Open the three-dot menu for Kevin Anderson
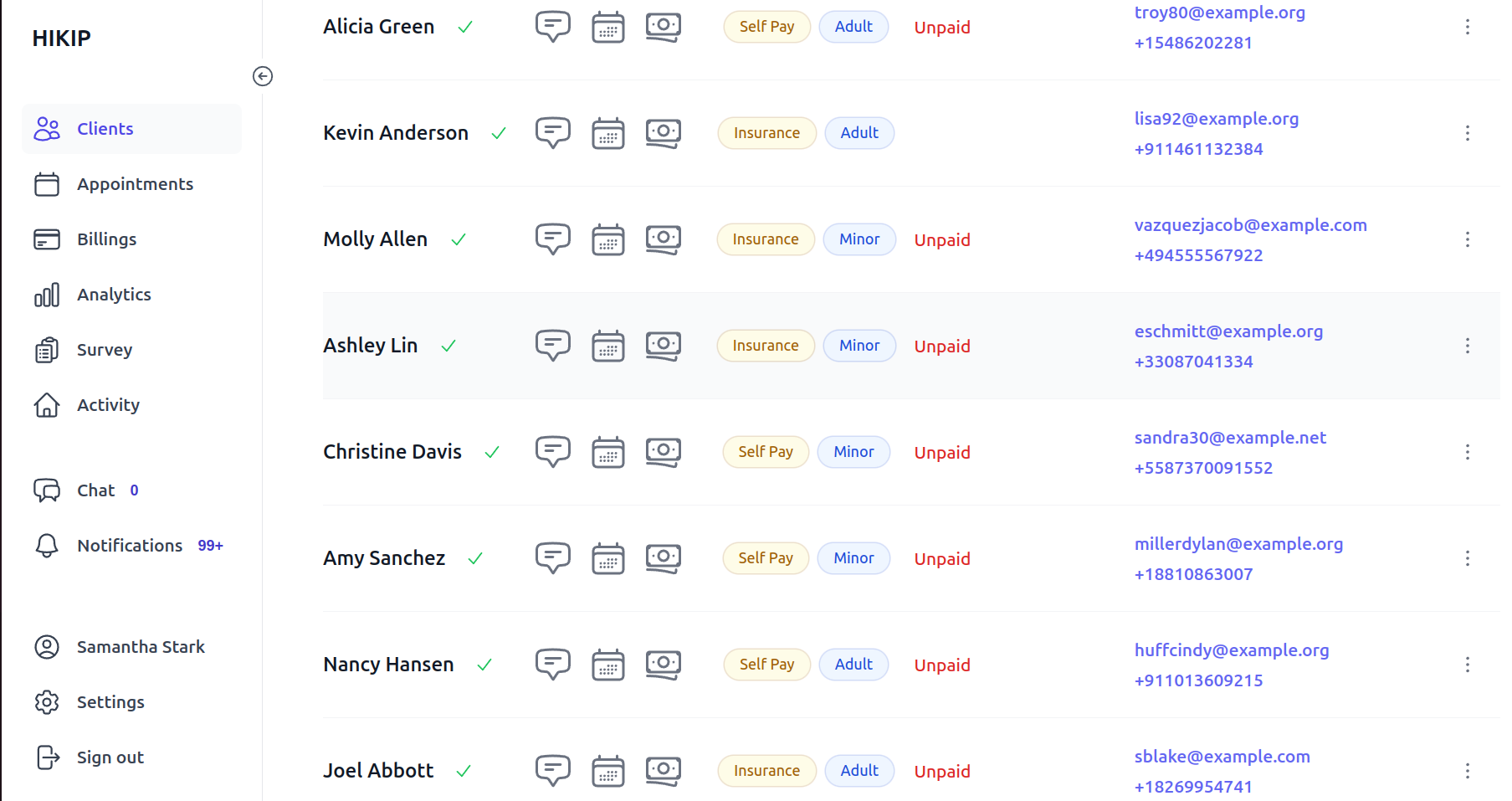Screen dimensions: 1512x801 1467,133
